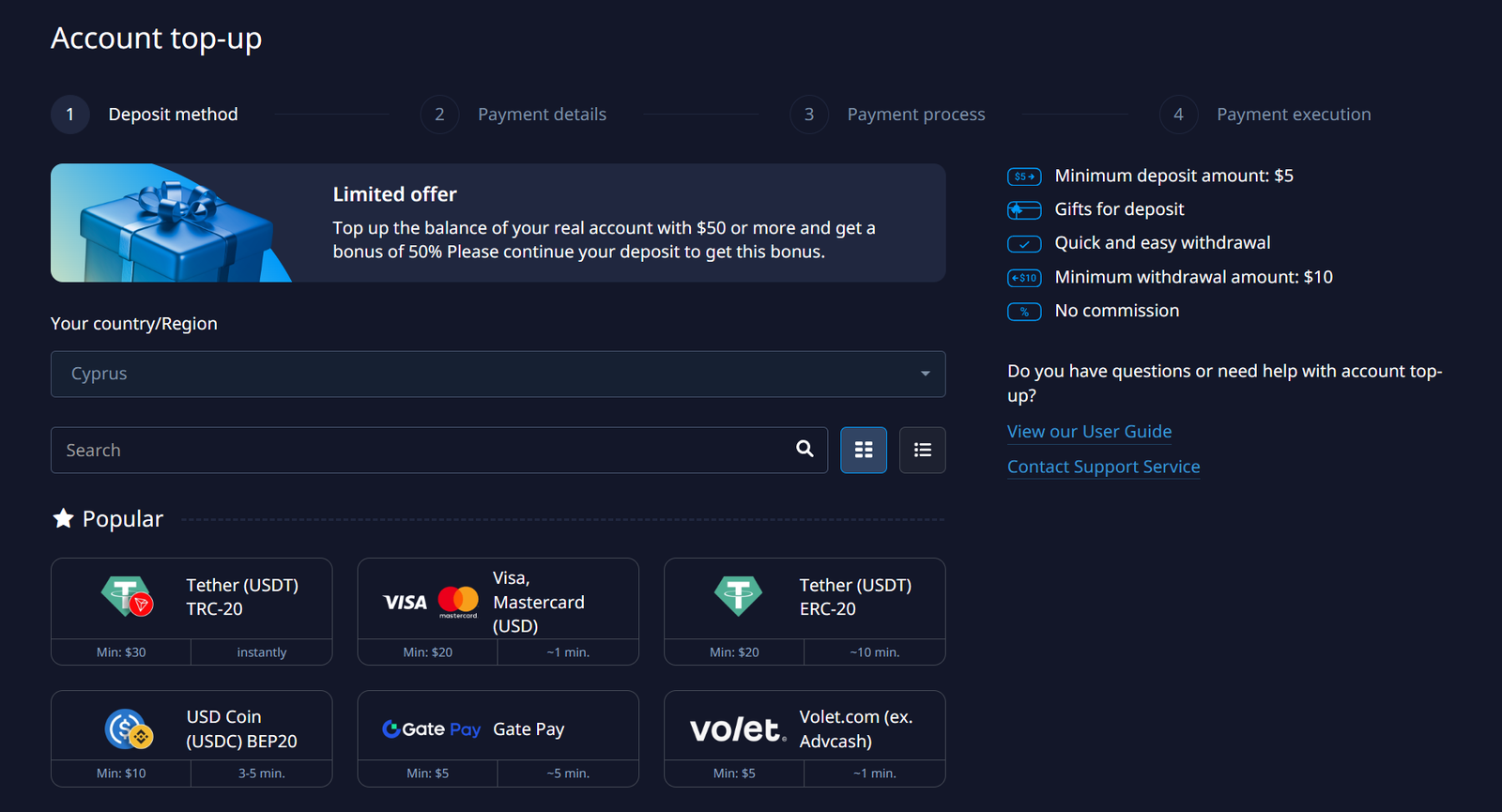The width and height of the screenshot is (1502, 812).
Task: Click 'Min: $20' on the ERC-20 card
Action: point(734,652)
